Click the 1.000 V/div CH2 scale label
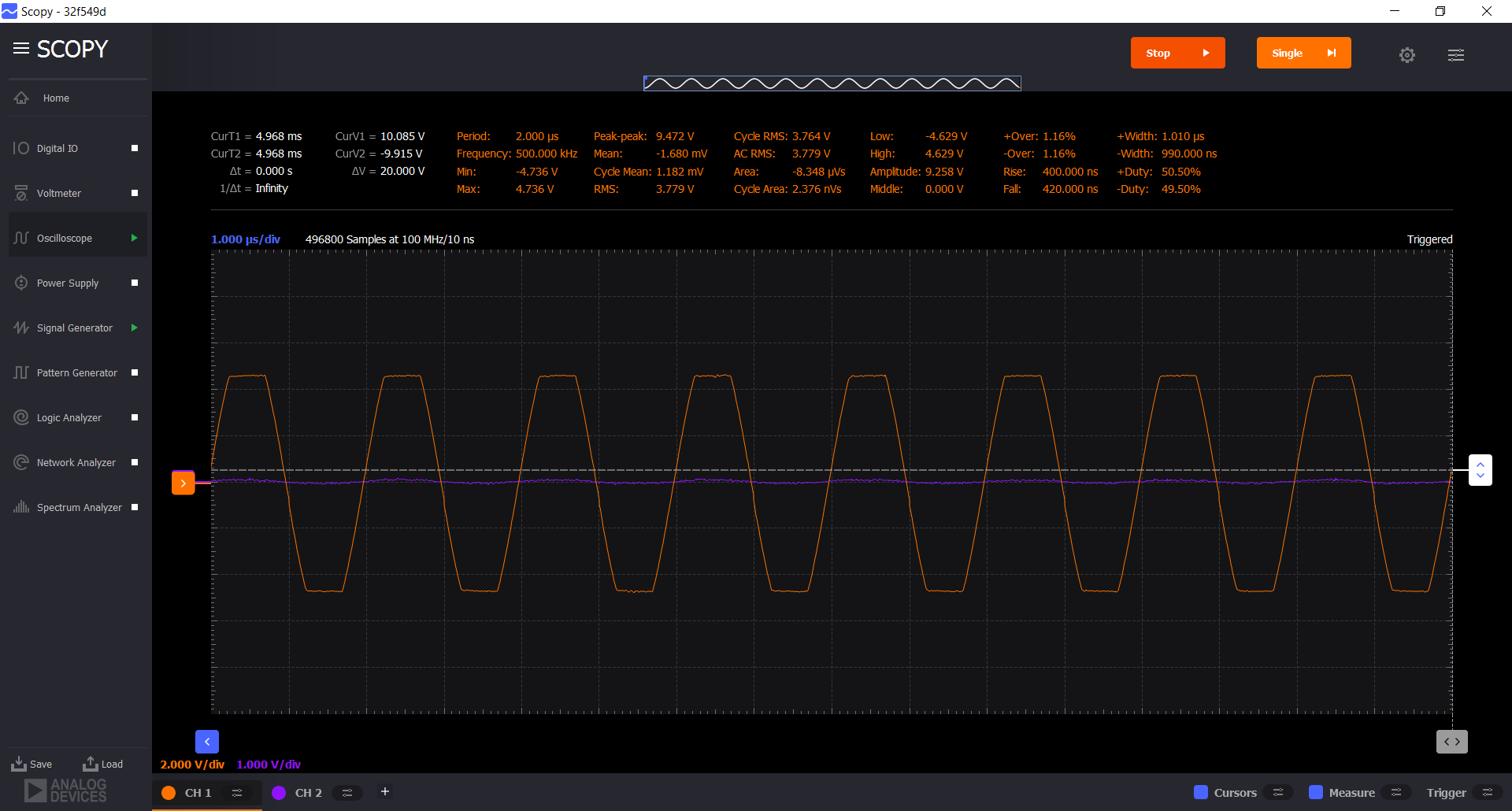This screenshot has width=1512, height=811. tap(269, 765)
